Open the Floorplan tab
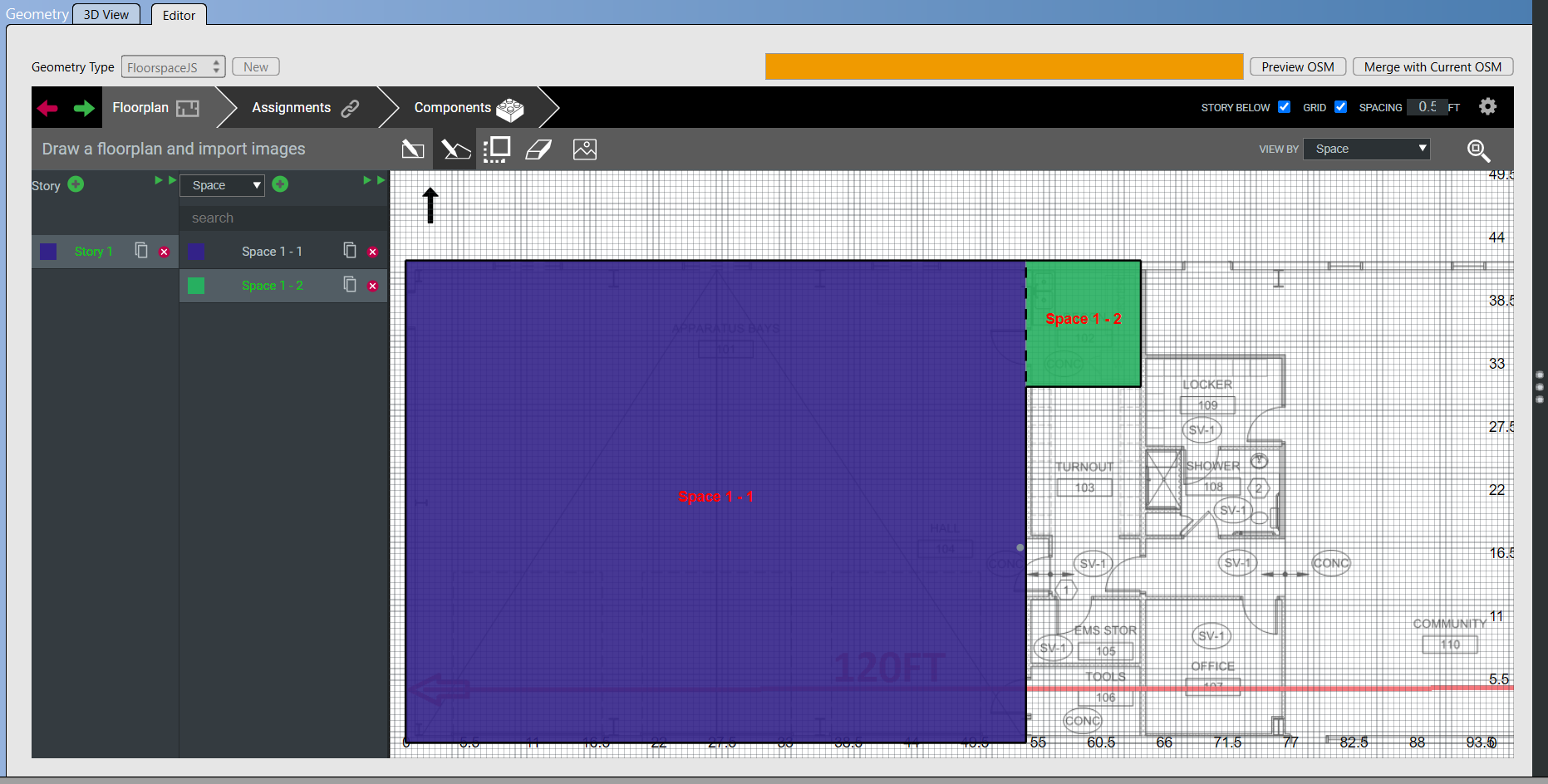Image resolution: width=1548 pixels, height=784 pixels. [x=156, y=108]
